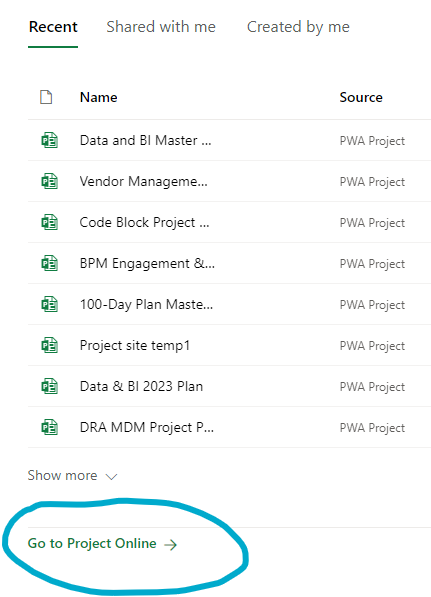Image resolution: width=431 pixels, height=597 pixels.
Task: Sort by the Source column header
Action: coord(361,97)
